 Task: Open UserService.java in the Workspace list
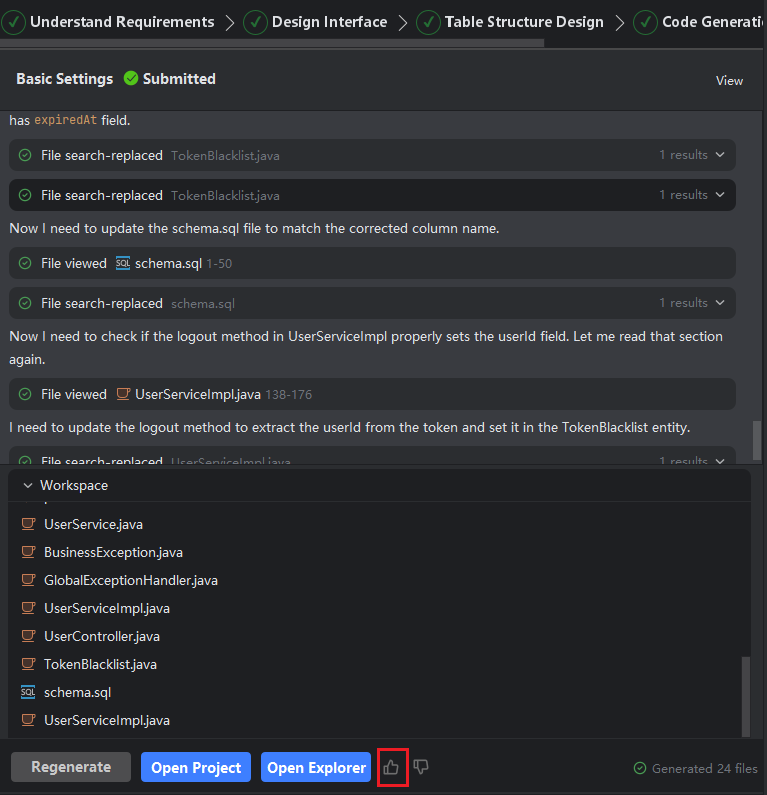(x=93, y=524)
